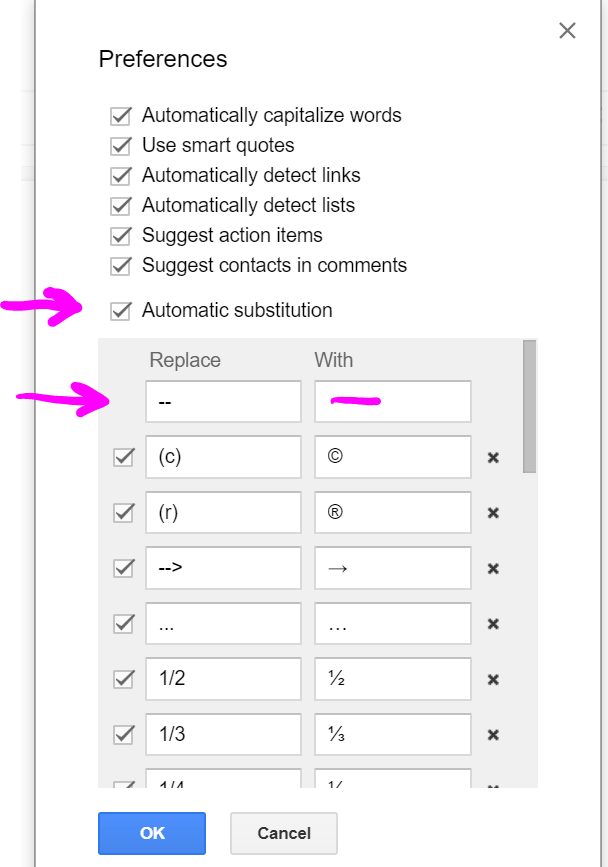Image resolution: width=608 pixels, height=867 pixels.
Task: Disable the 1/2 substitution row
Action: [122, 679]
